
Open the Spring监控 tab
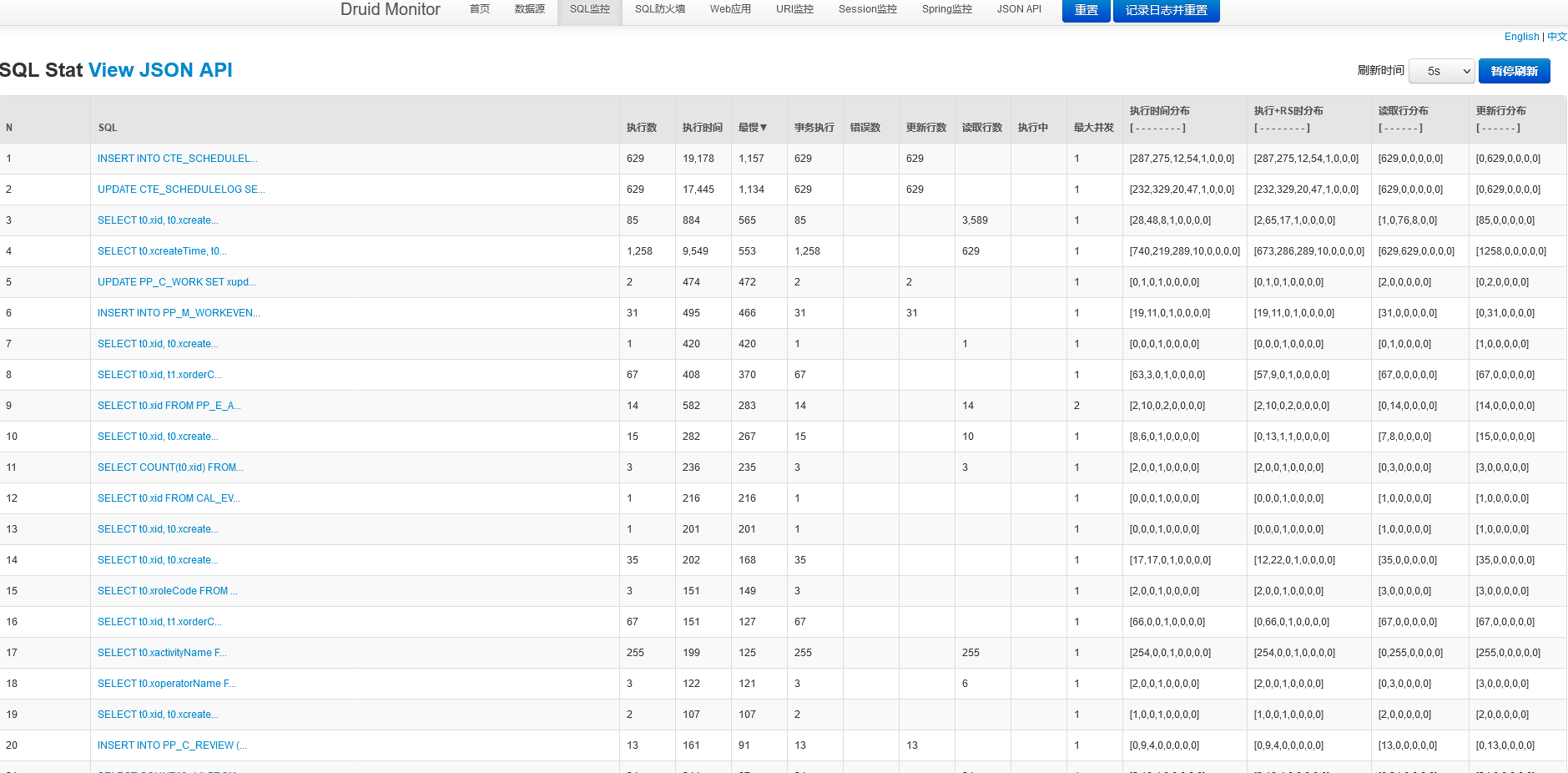coord(946,9)
